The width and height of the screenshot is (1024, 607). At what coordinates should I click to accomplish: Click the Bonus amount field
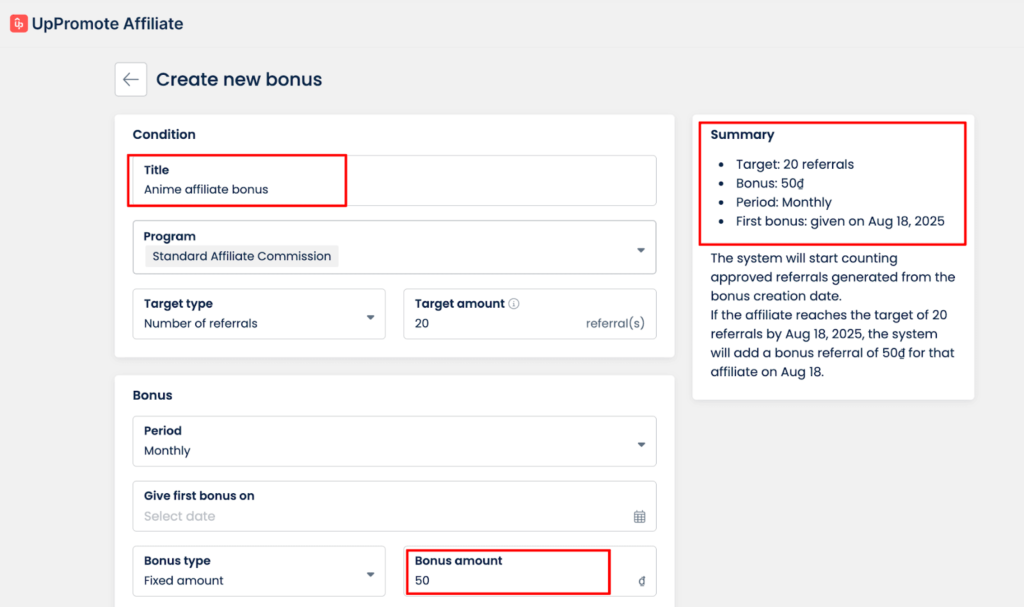(x=530, y=571)
